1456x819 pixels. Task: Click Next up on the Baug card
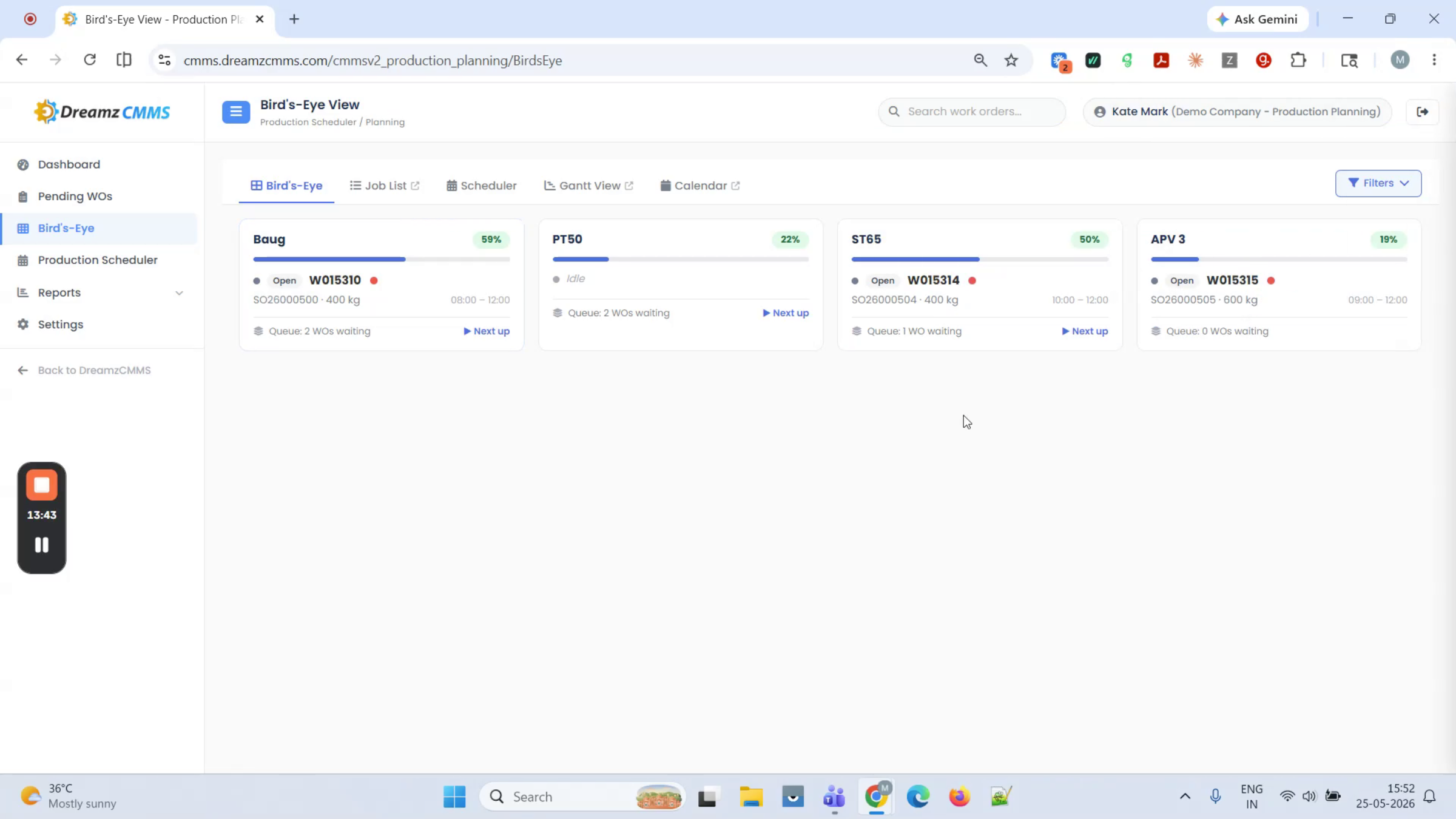click(487, 331)
